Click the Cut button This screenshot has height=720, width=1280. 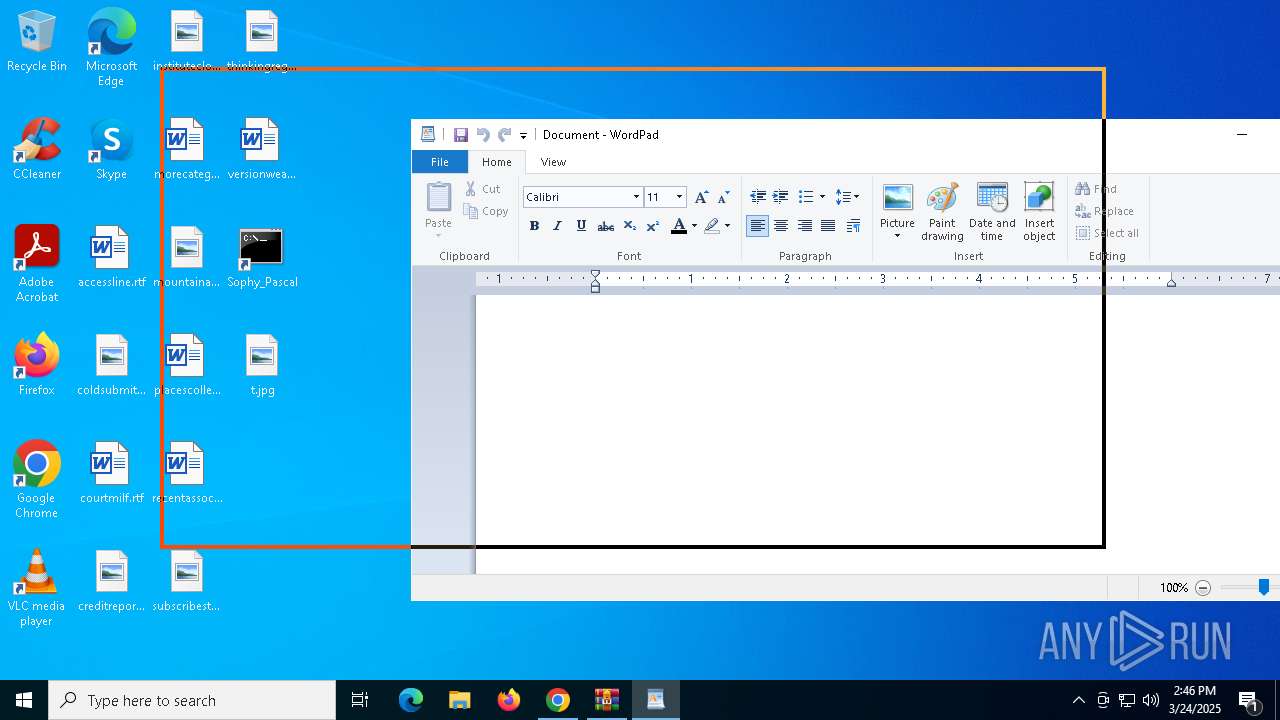[483, 189]
